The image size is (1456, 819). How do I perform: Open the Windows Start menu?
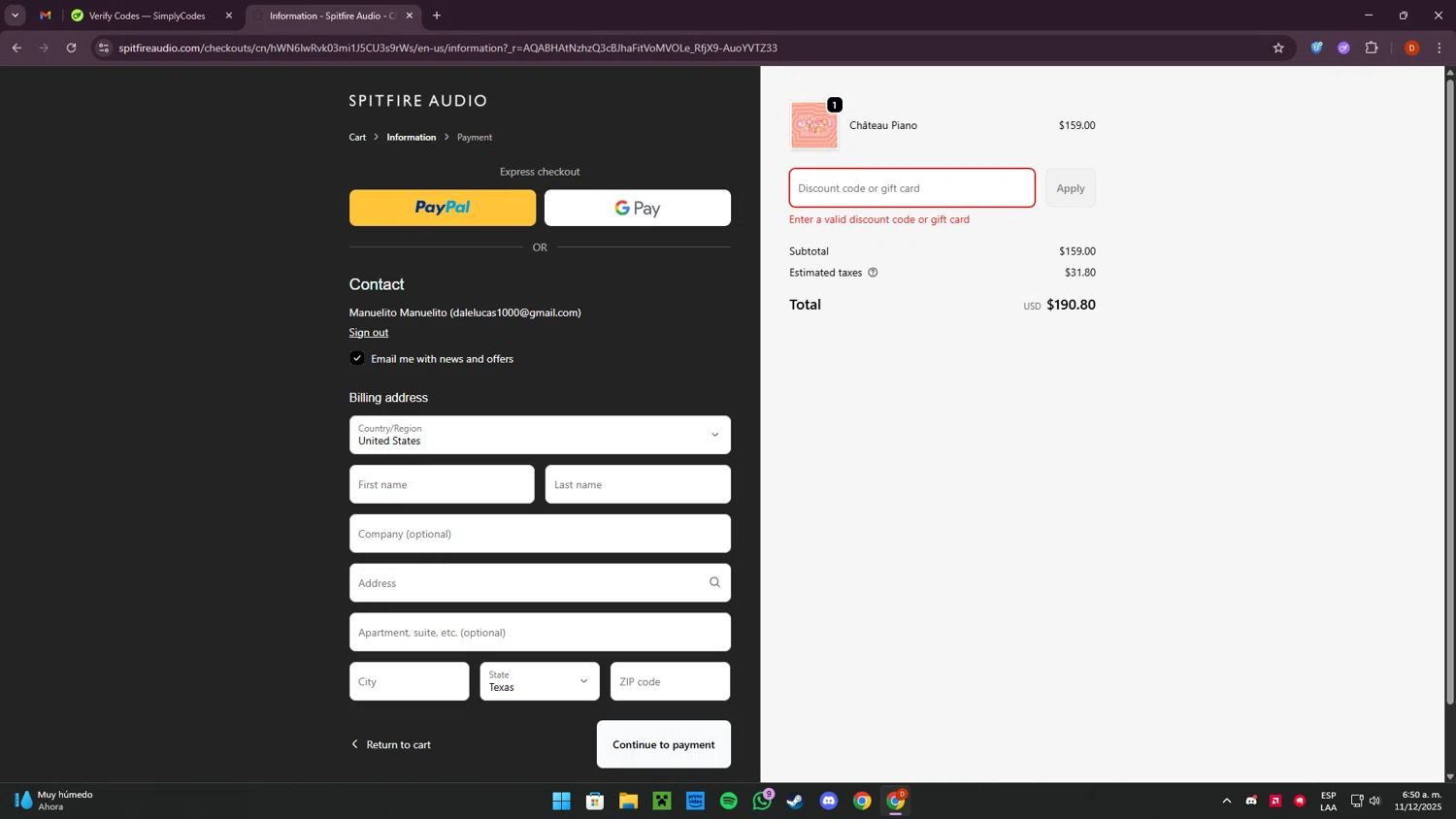tap(561, 801)
